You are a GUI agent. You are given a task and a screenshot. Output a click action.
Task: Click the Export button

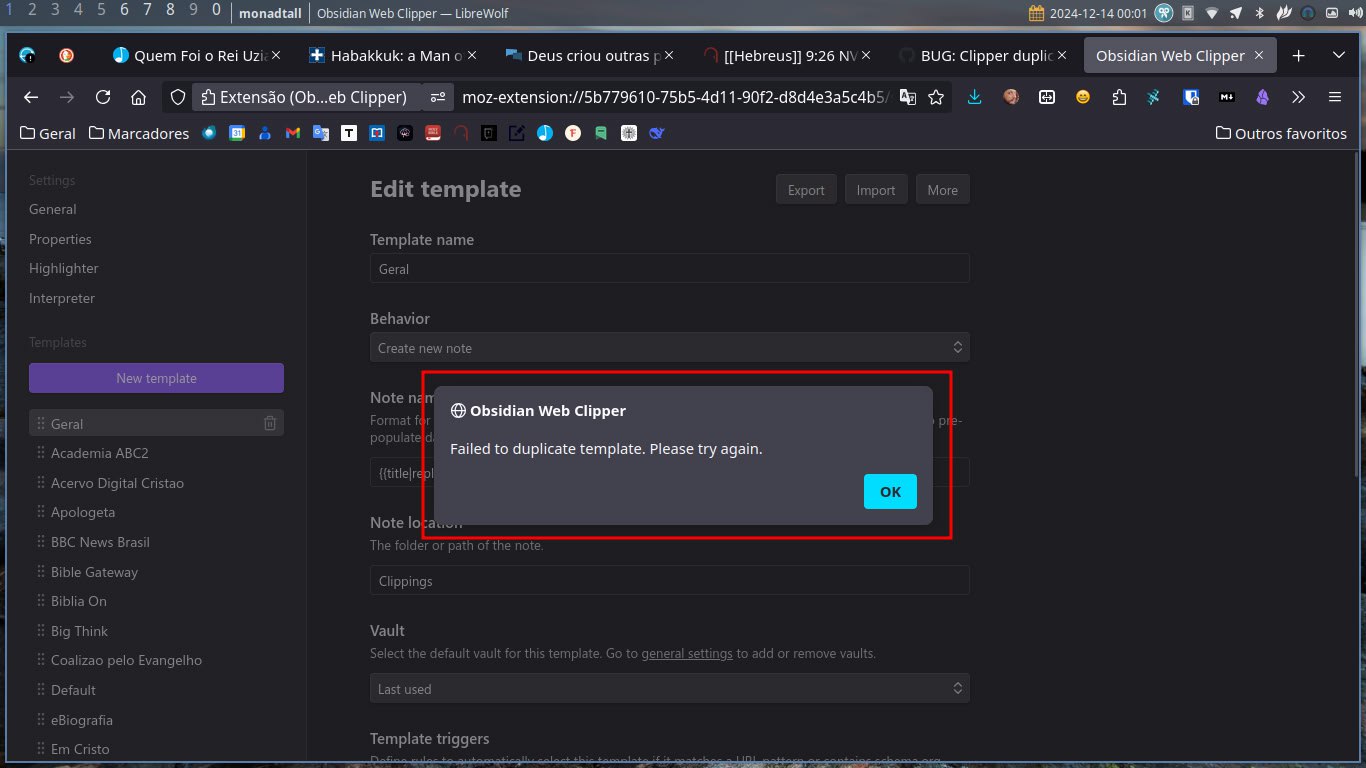806,190
